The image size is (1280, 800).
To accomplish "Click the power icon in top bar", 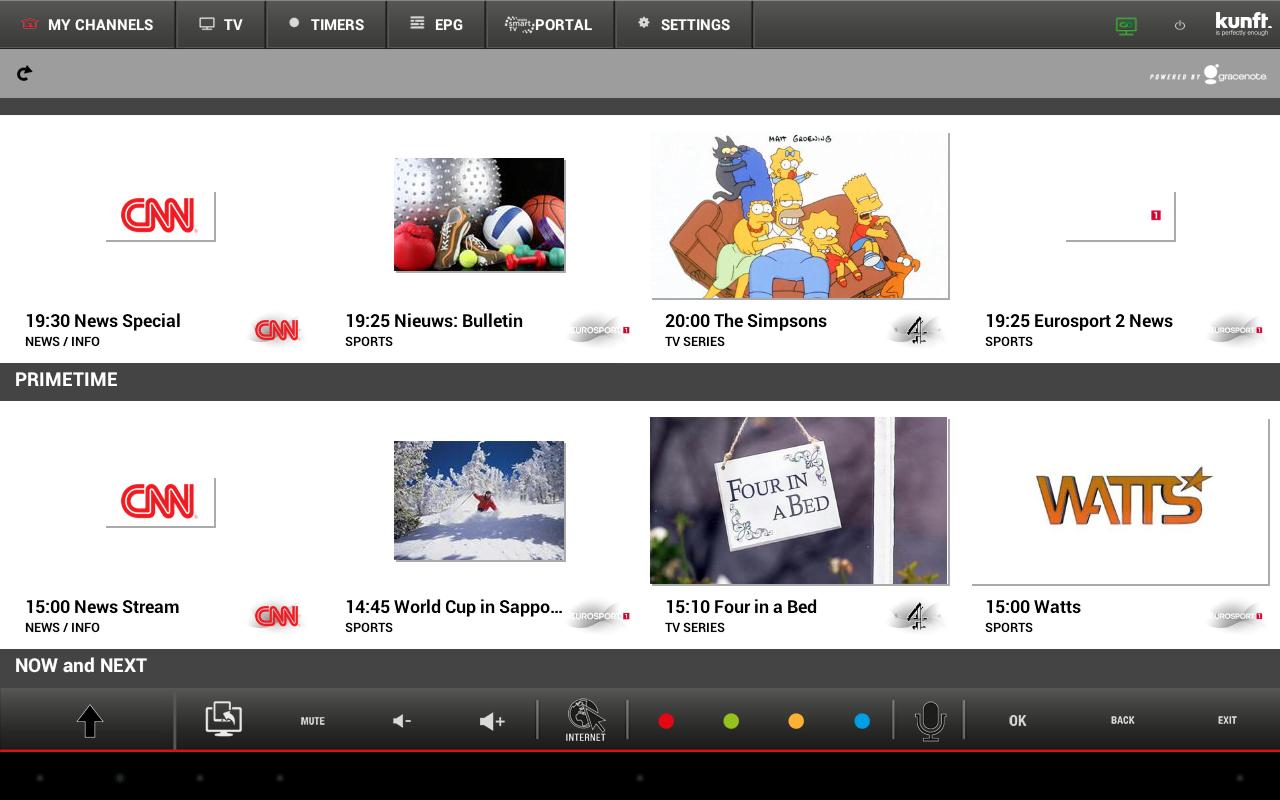I will [1180, 26].
